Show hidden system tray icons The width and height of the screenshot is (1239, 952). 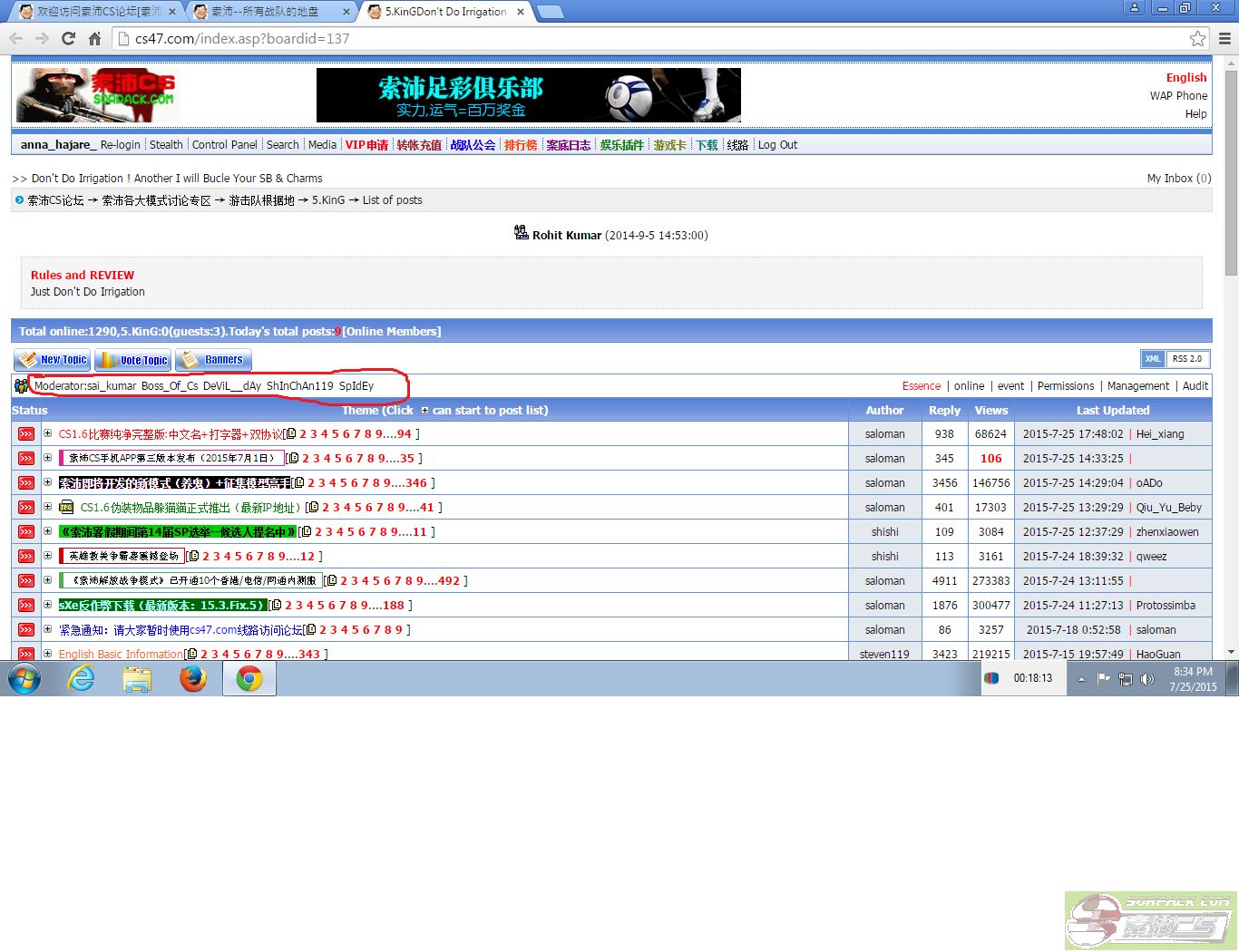pyautogui.click(x=1081, y=678)
